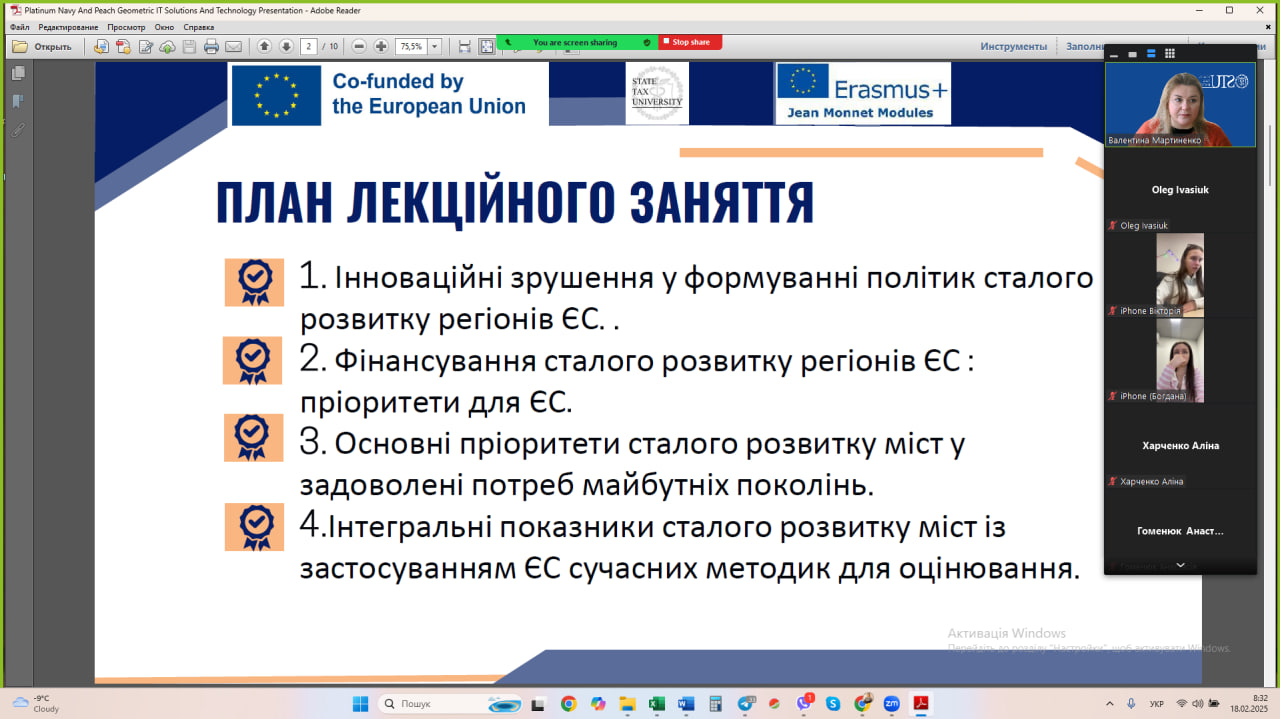1280x719 pixels.
Task: Select the Харченко Аліна participant tile
Action: coord(1180,446)
